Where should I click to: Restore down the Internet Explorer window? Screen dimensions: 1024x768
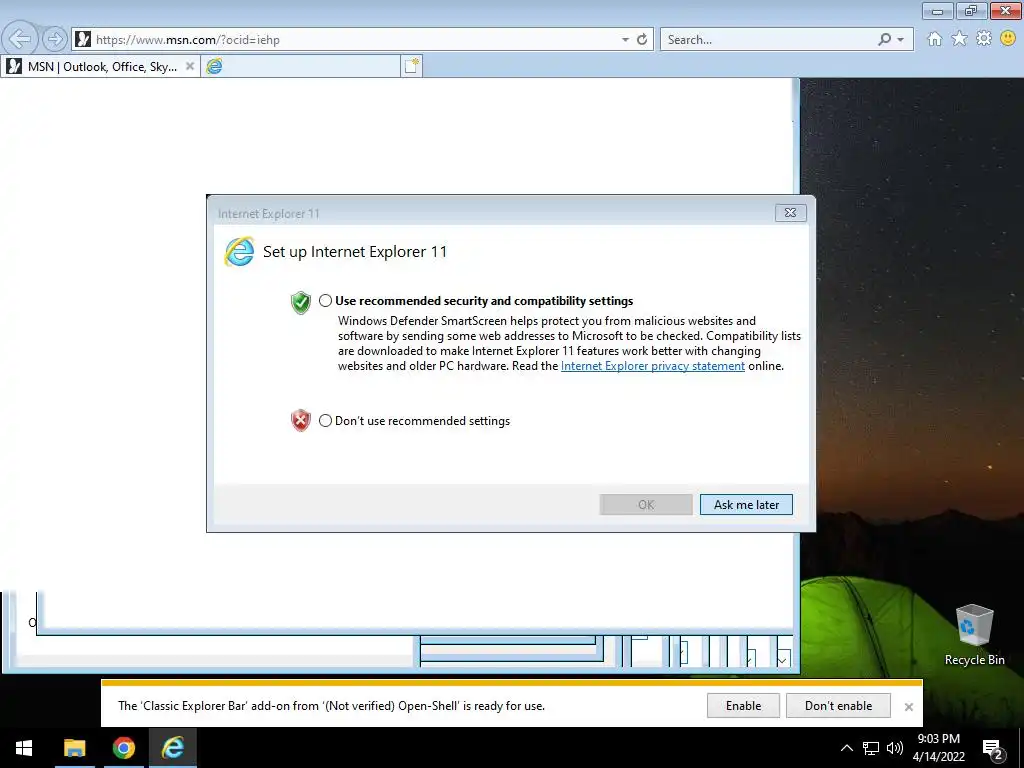point(971,11)
